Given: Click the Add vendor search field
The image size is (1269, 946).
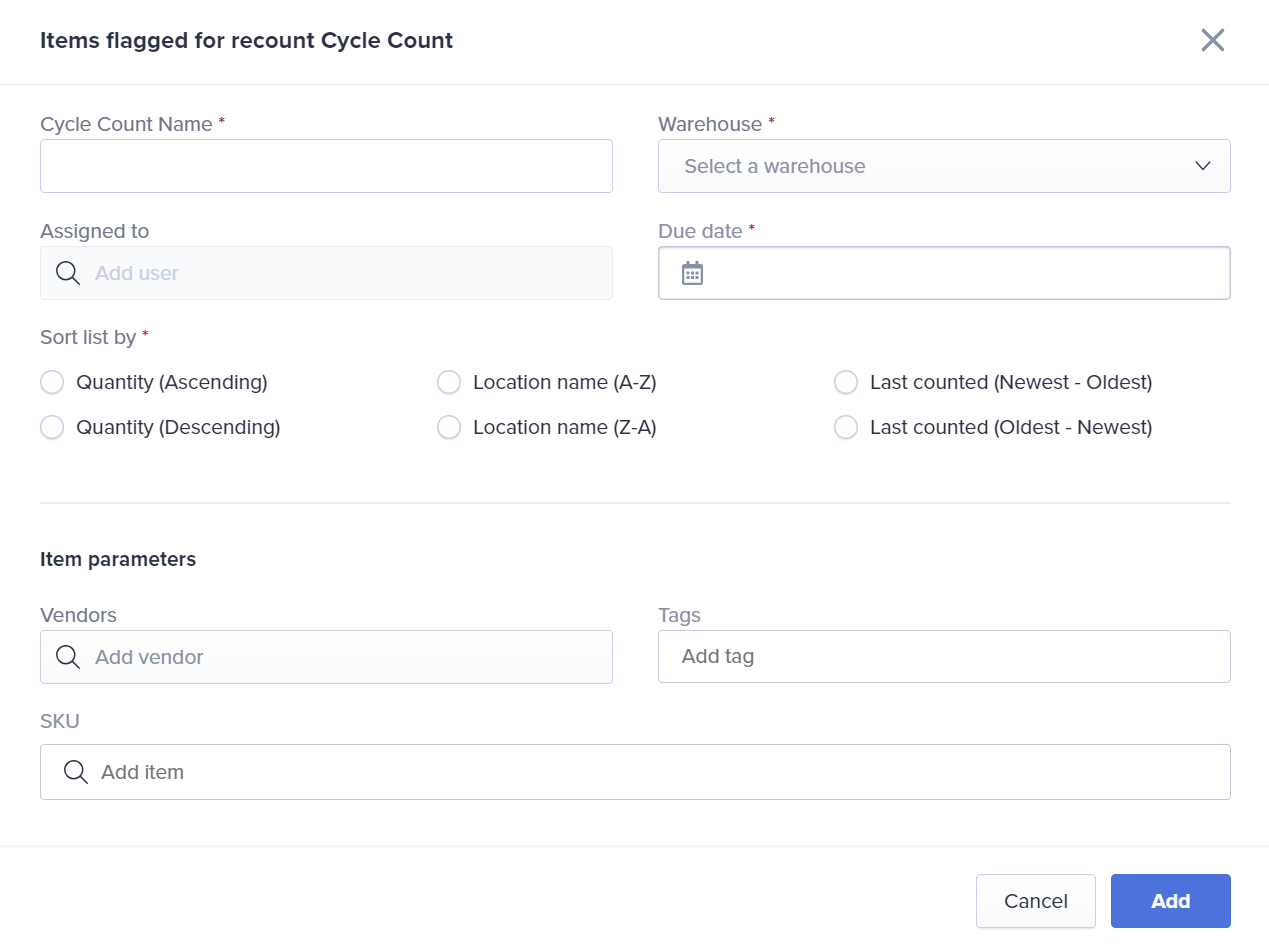Looking at the screenshot, I should [326, 657].
